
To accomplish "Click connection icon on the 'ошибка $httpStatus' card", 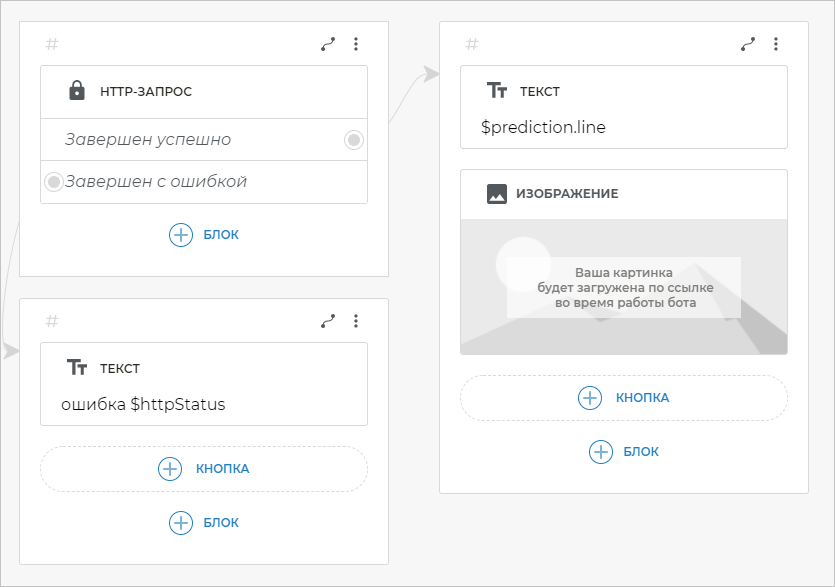I will (328, 321).
